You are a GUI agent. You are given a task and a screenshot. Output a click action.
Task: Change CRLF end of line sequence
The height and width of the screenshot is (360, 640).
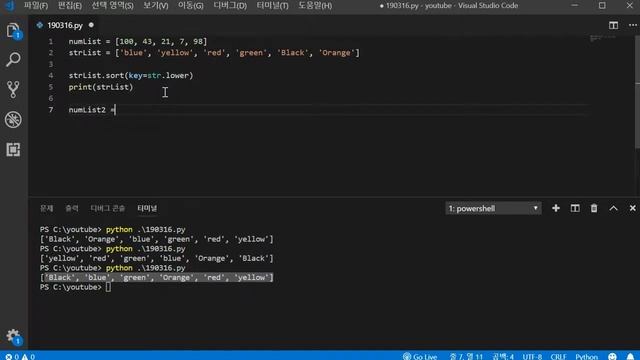[x=558, y=356]
